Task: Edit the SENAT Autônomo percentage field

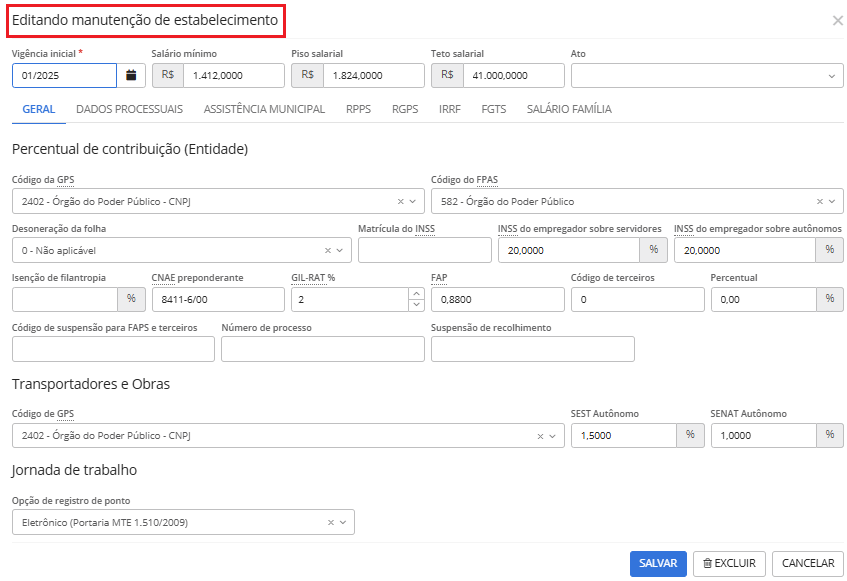Action: pyautogui.click(x=763, y=436)
